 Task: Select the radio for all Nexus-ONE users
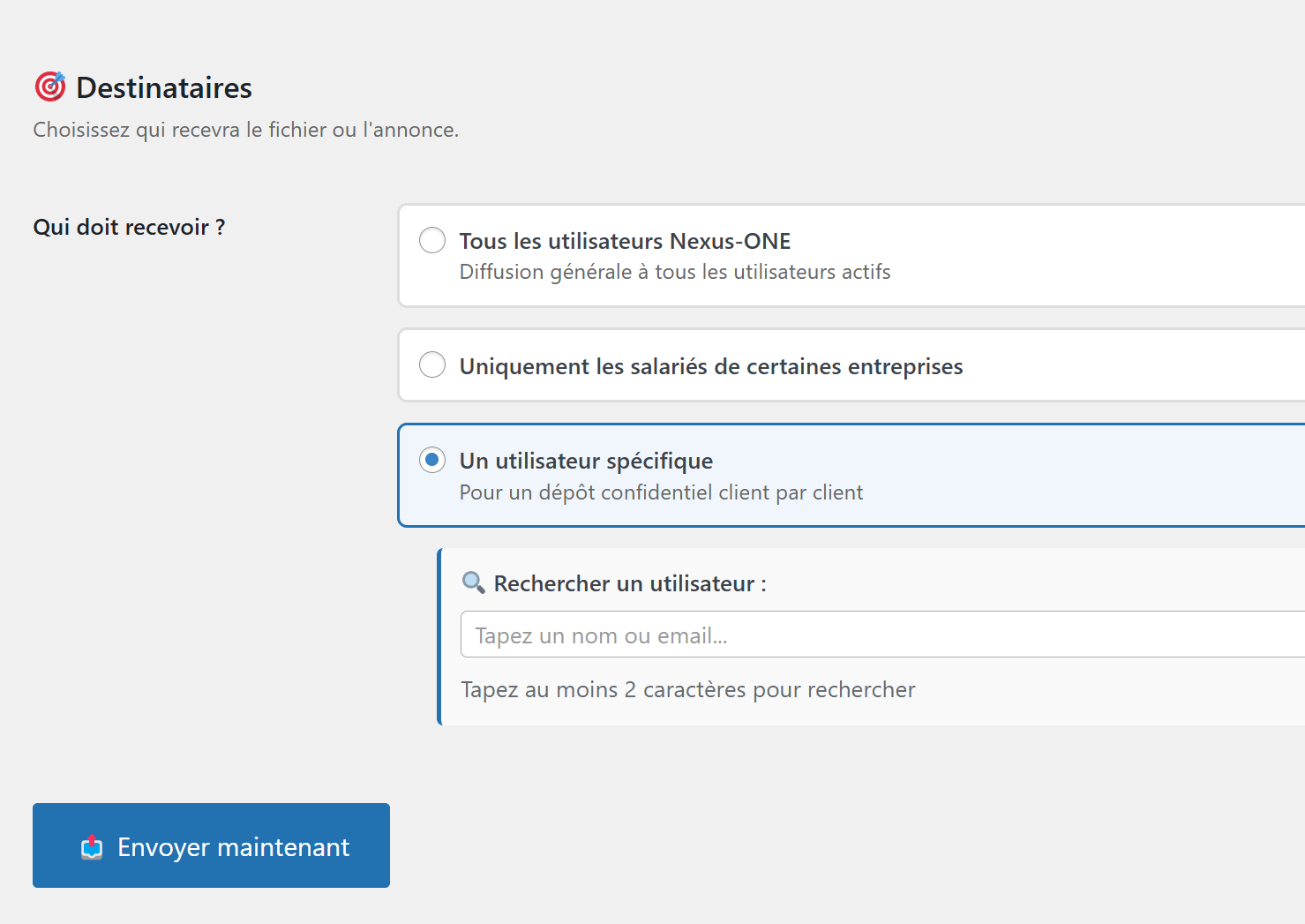point(432,240)
